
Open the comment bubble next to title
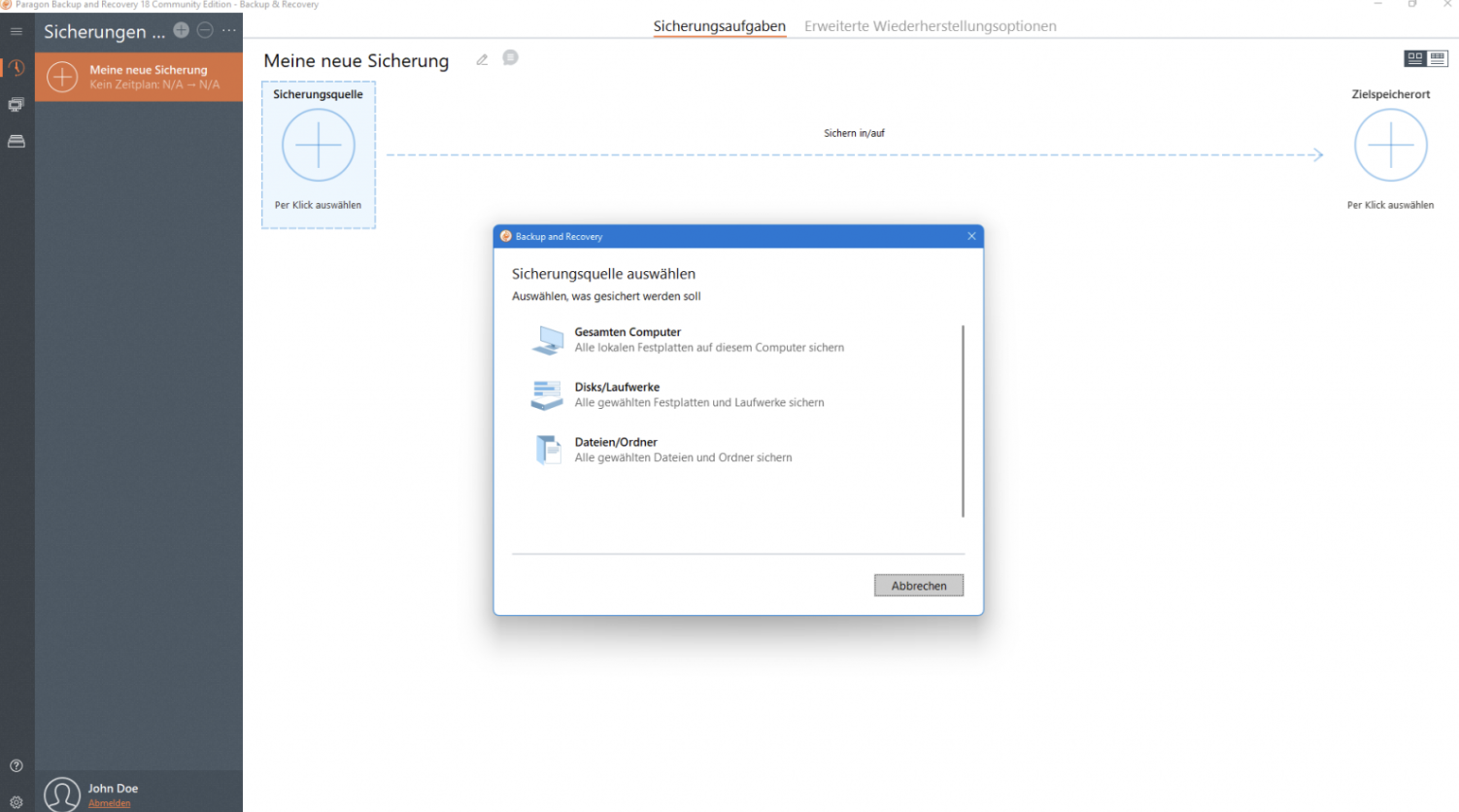coord(510,58)
